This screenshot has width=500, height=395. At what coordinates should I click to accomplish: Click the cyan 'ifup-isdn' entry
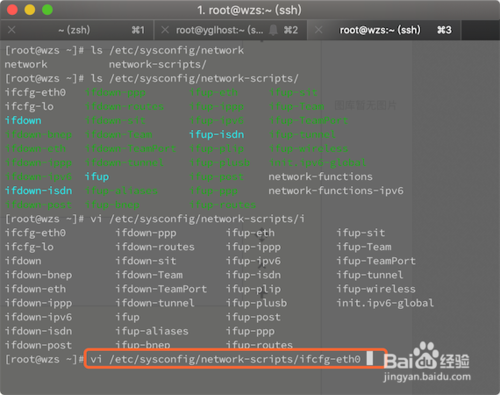tap(216, 134)
